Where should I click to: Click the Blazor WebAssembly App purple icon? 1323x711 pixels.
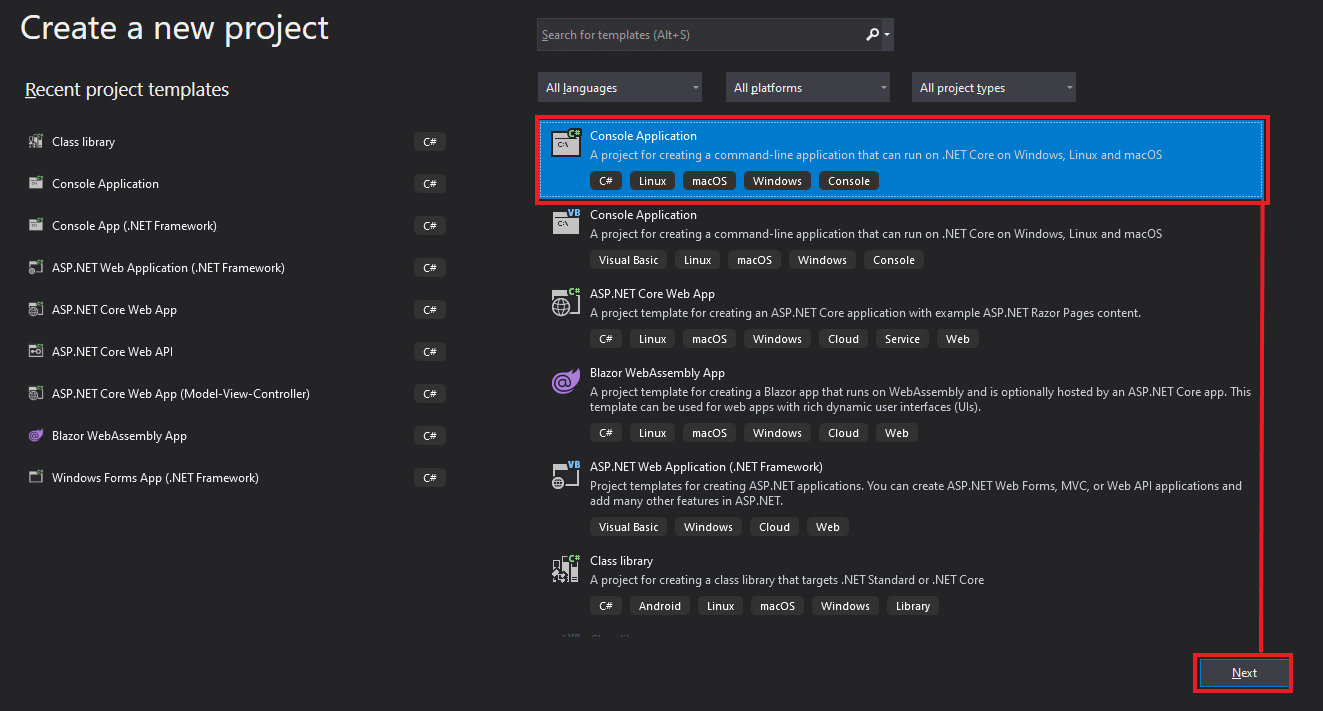tap(565, 382)
